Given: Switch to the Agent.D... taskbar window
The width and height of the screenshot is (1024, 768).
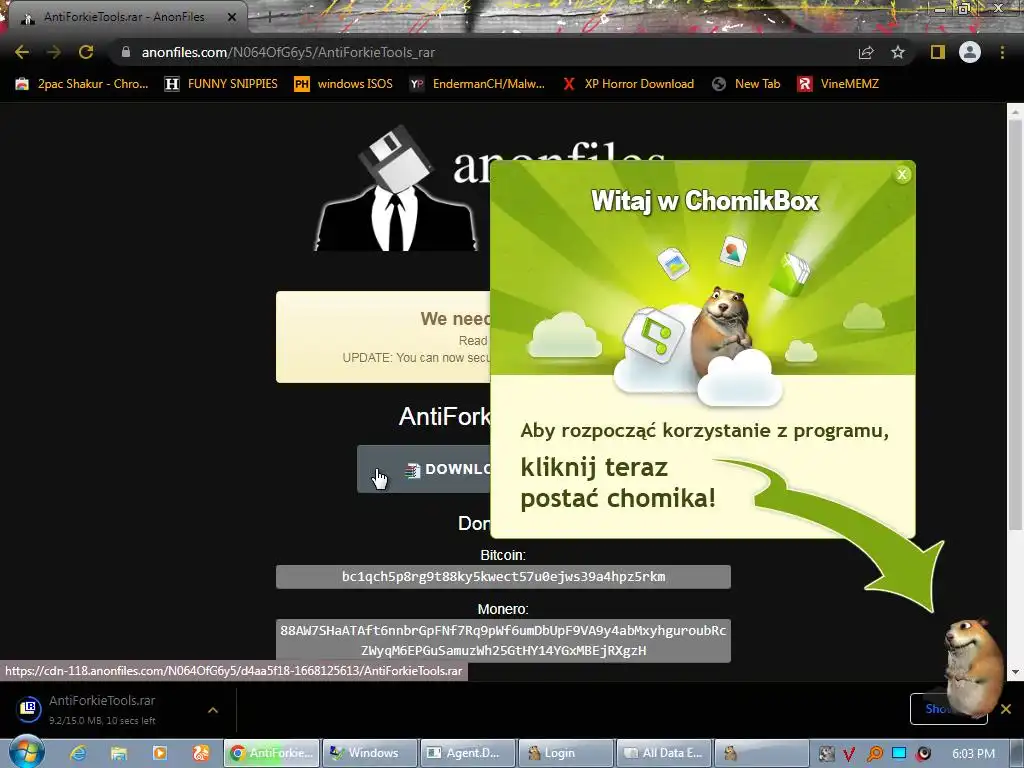Looking at the screenshot, I should point(468,753).
